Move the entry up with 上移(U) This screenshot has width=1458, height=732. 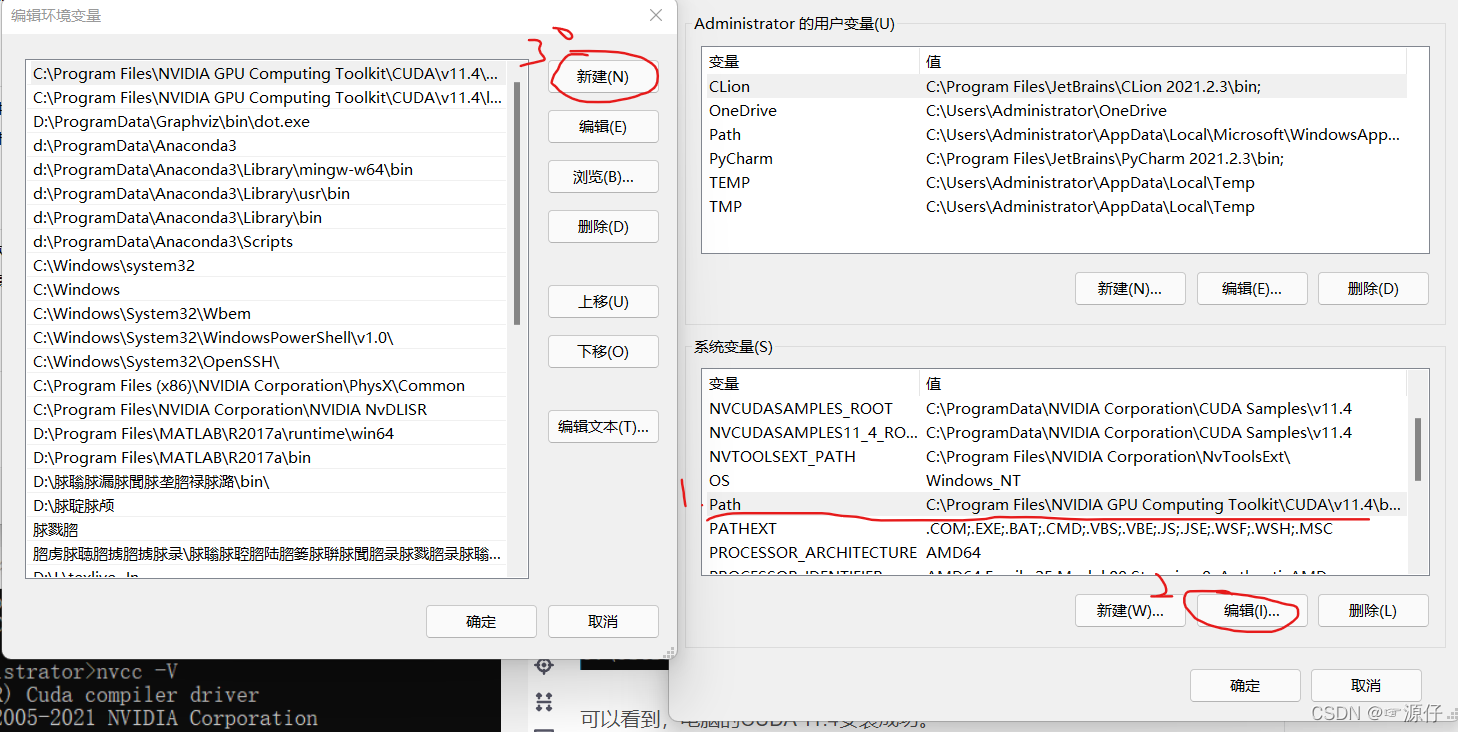point(603,302)
